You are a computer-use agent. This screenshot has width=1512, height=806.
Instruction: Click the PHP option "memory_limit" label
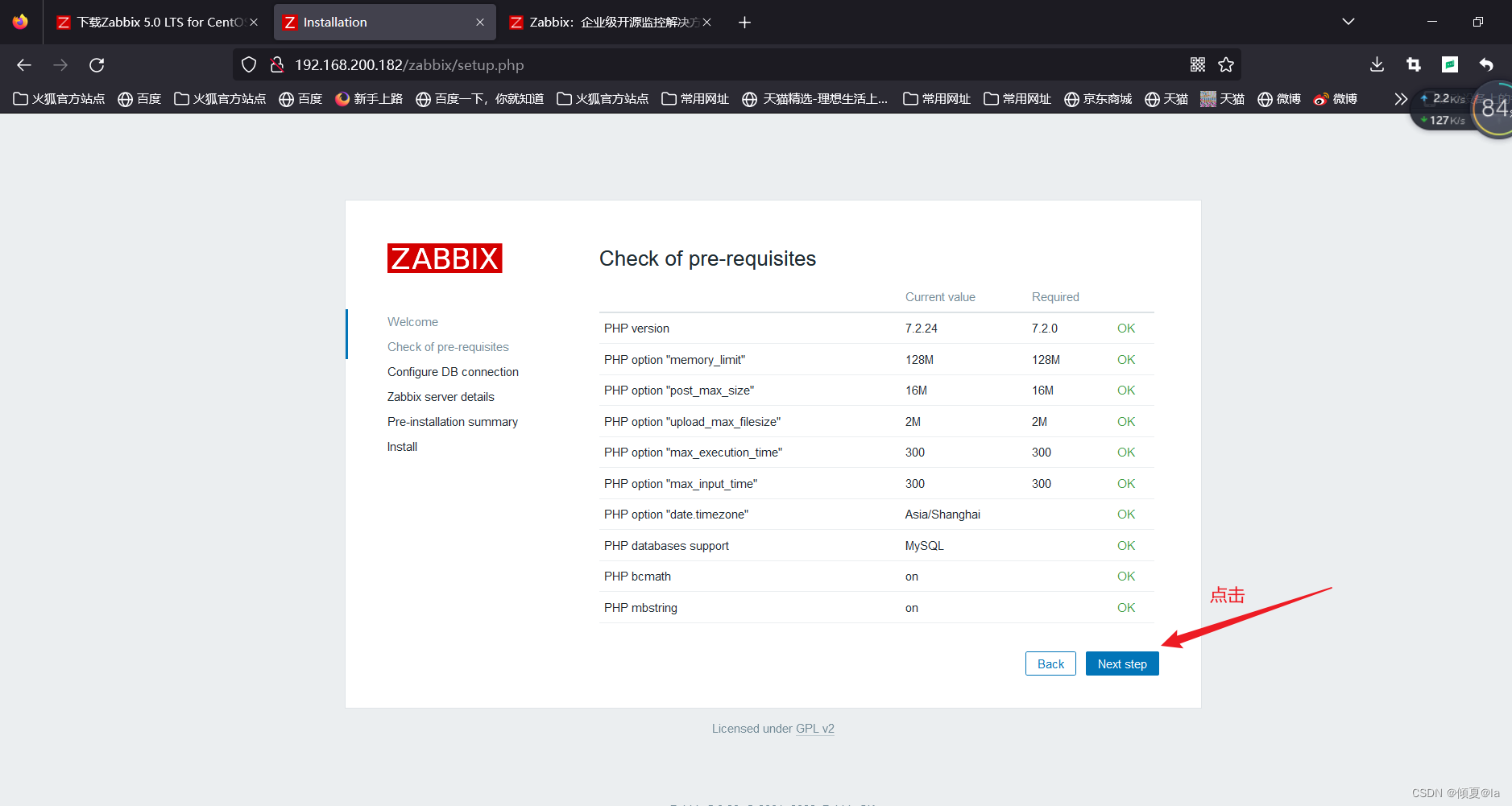(x=674, y=360)
